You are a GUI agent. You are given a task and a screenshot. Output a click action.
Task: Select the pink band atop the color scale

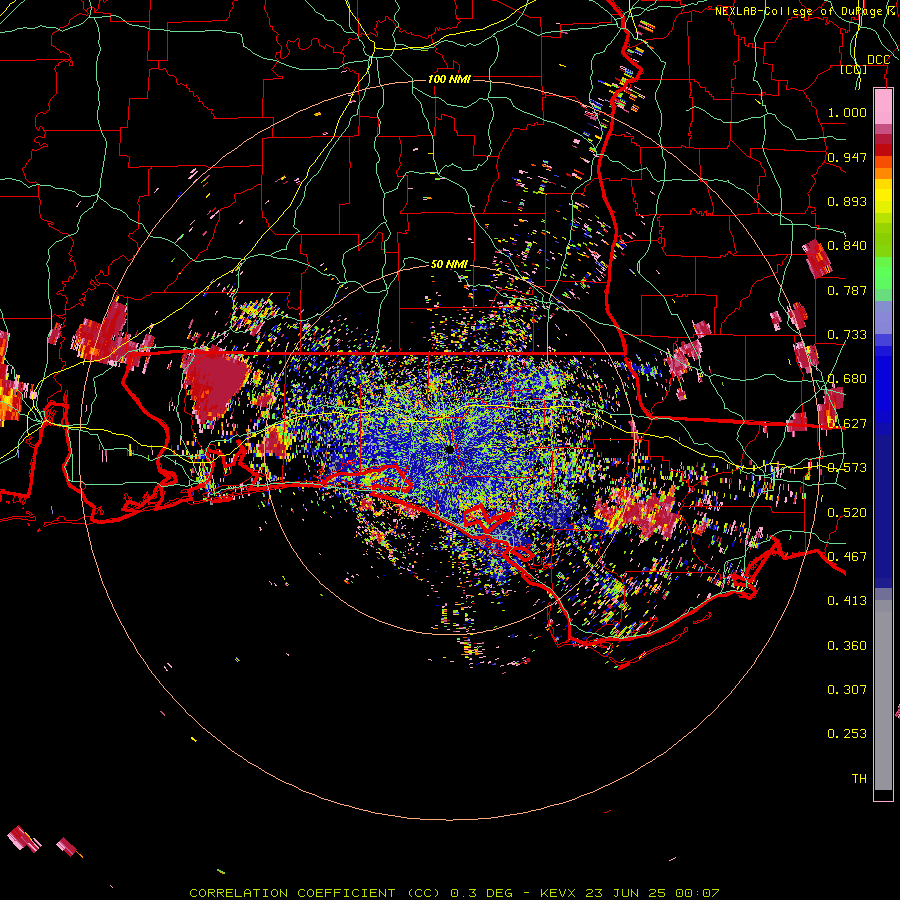883,107
